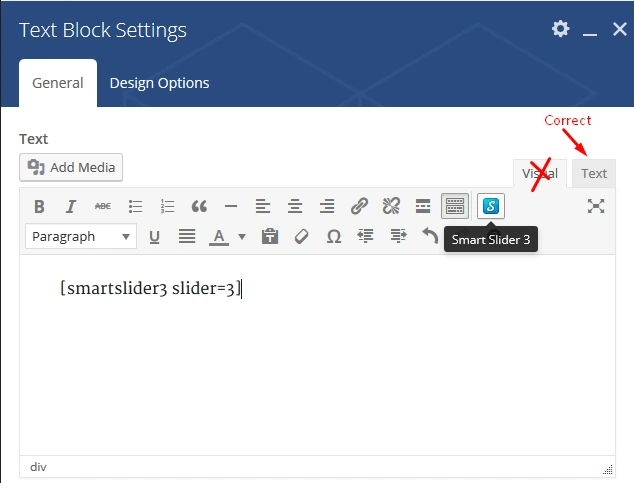Insert a special character (omega)

(334, 236)
